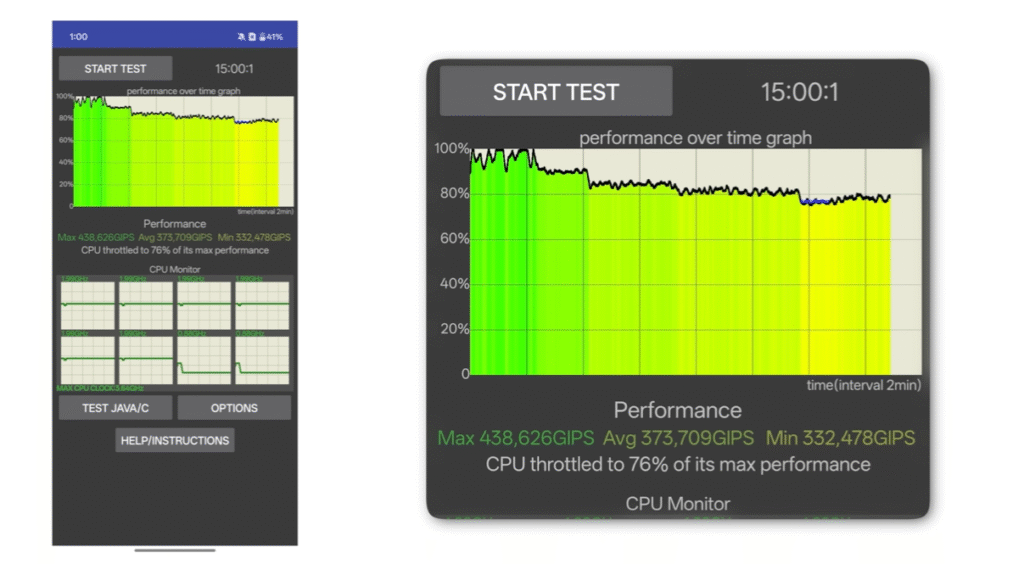Tap Avg 373,709GIPS on the phone screen
This screenshot has height=564, width=1024.
click(x=174, y=237)
